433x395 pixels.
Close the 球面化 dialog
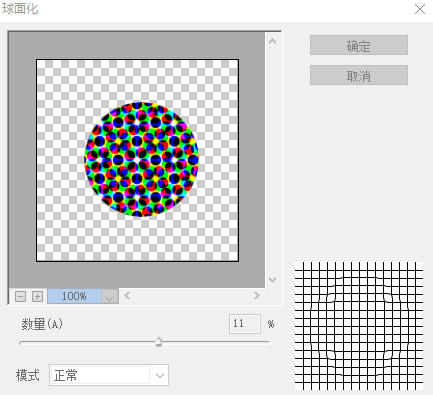tap(420, 9)
